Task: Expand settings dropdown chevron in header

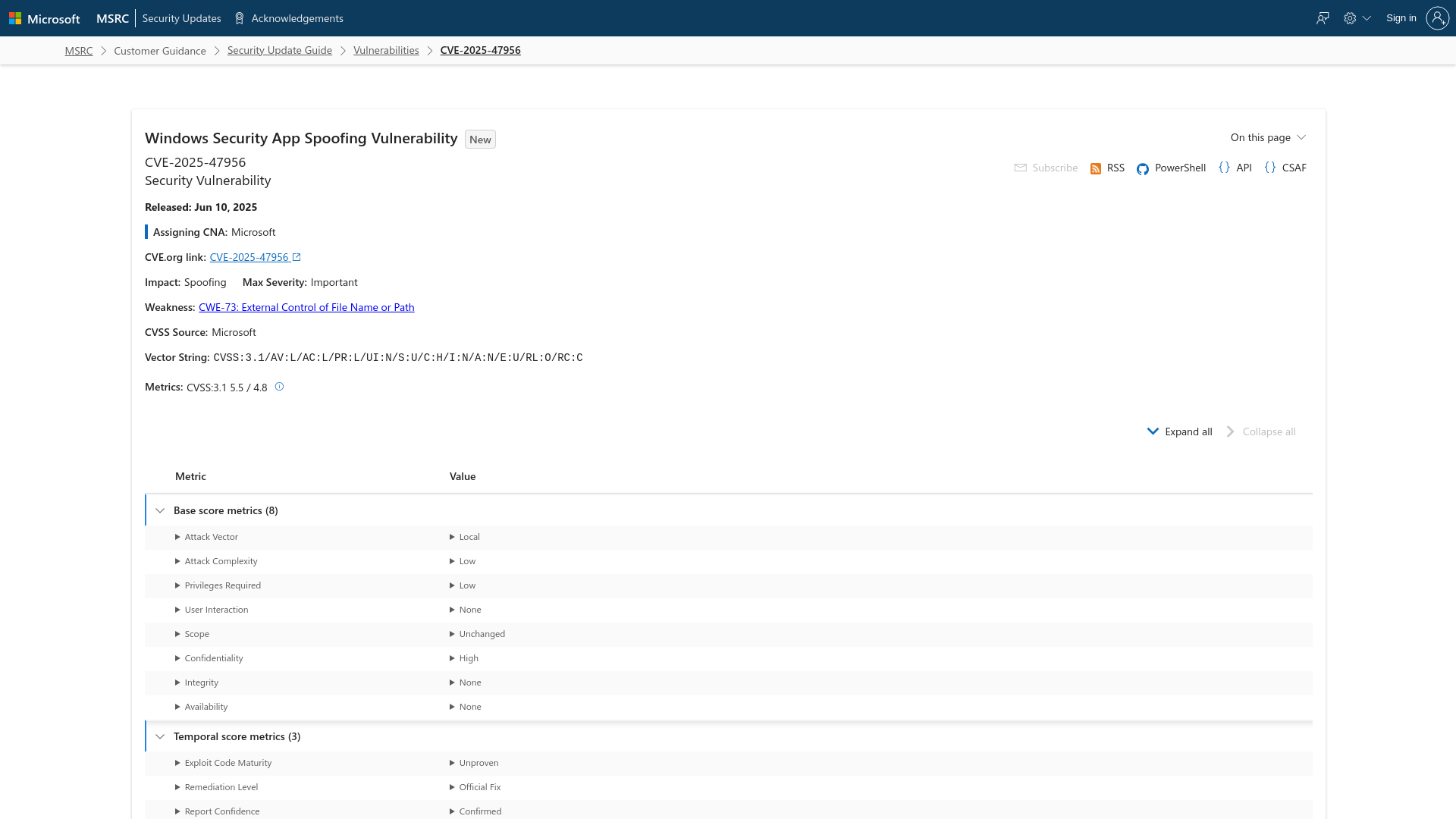Action: pyautogui.click(x=1367, y=18)
